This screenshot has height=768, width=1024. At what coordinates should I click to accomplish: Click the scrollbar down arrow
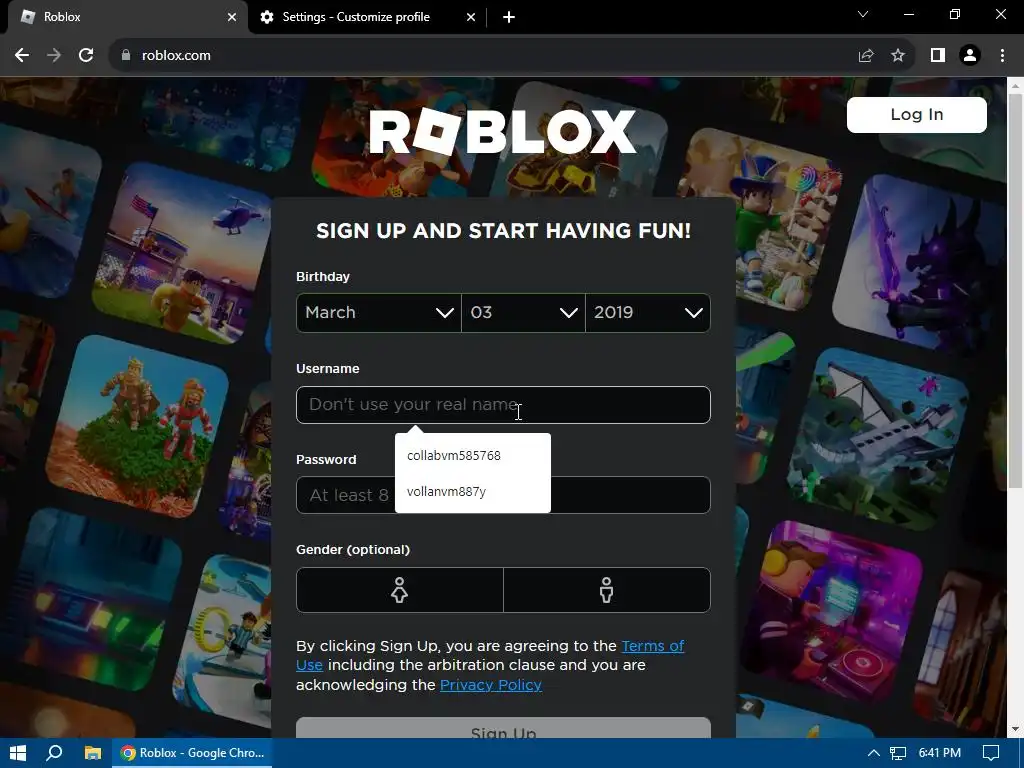click(x=1015, y=729)
